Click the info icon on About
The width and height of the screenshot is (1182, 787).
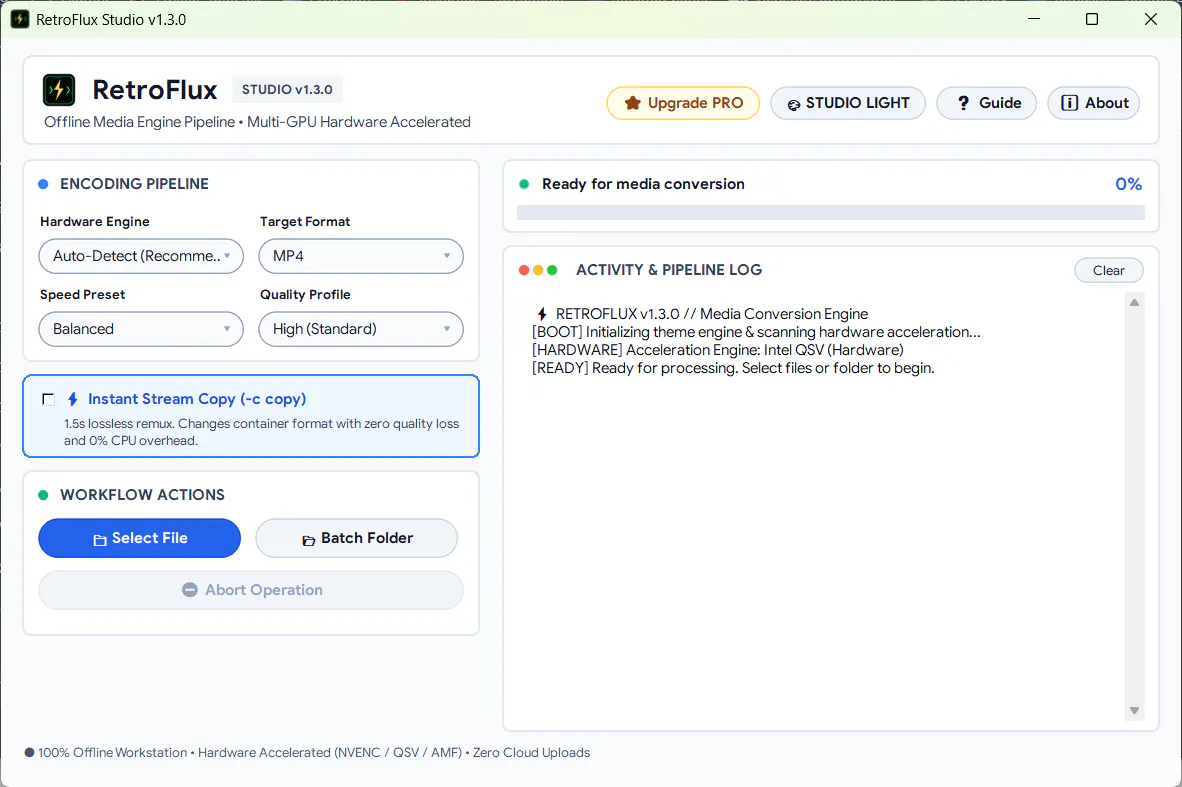(1069, 103)
